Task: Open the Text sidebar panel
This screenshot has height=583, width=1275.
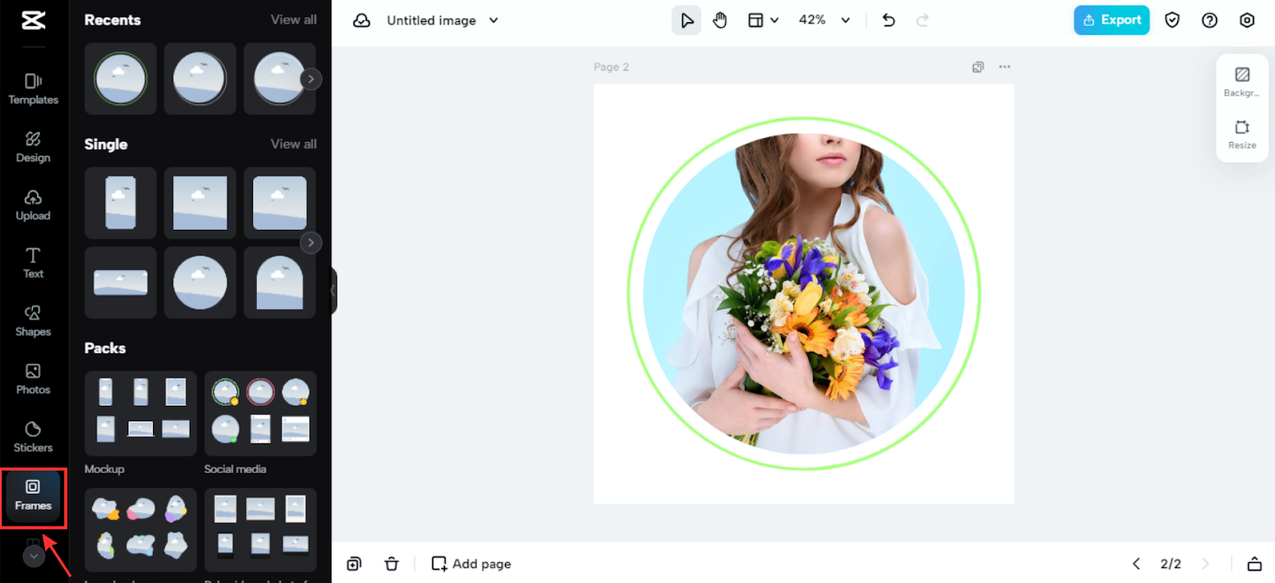Action: click(x=33, y=262)
